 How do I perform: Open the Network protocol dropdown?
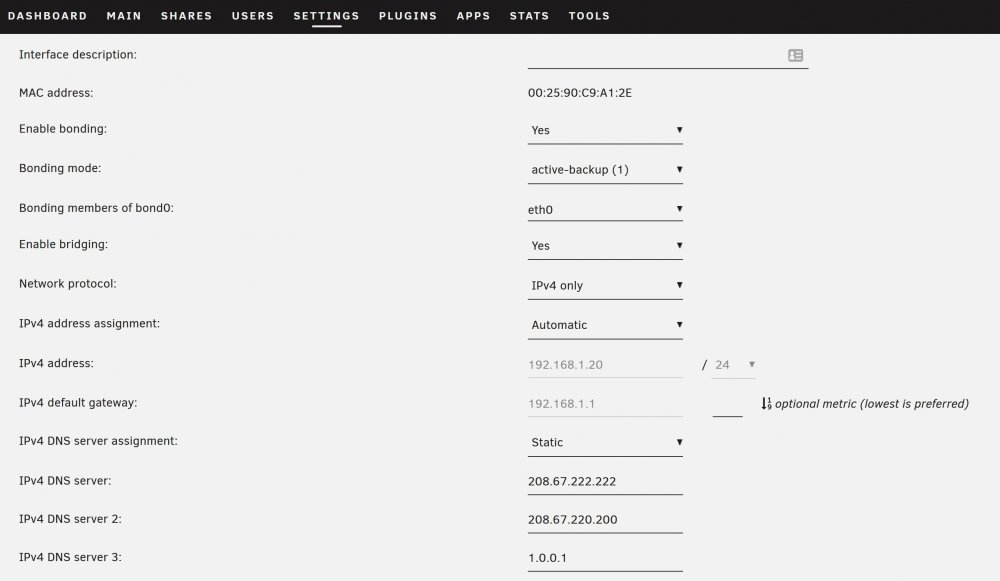tap(605, 285)
